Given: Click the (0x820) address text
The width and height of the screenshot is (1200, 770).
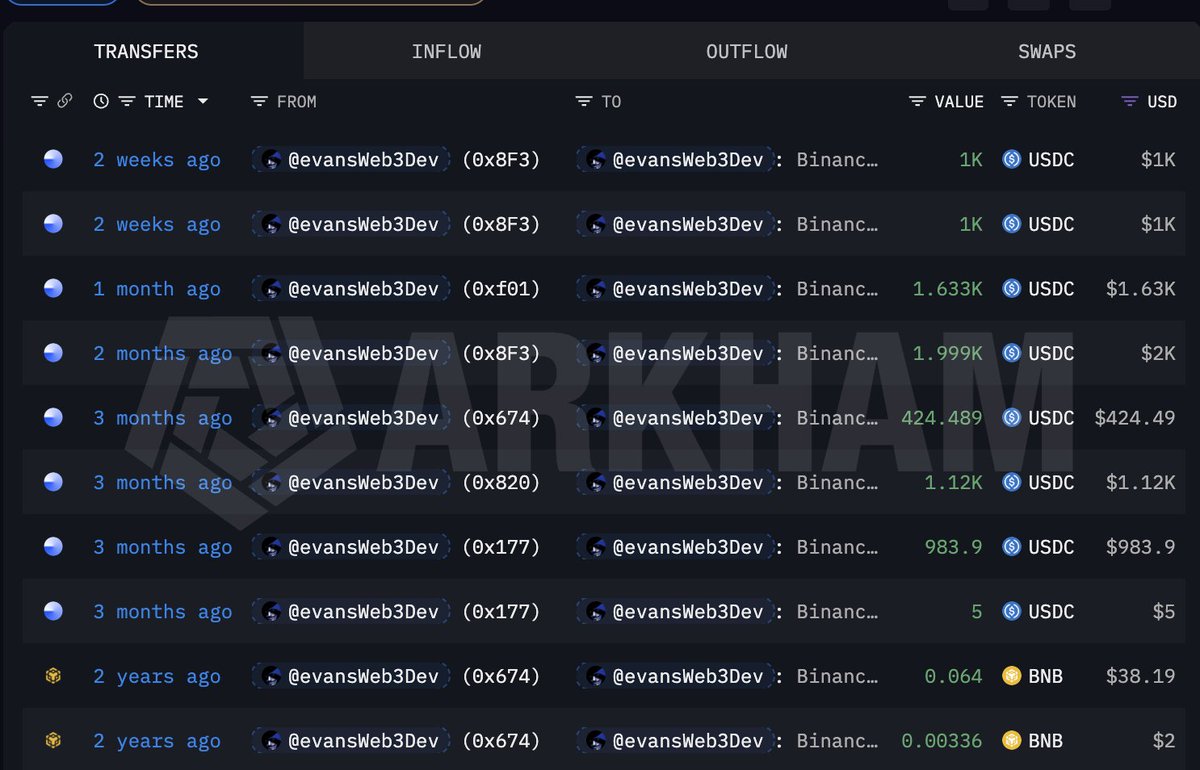Looking at the screenshot, I should [501, 482].
